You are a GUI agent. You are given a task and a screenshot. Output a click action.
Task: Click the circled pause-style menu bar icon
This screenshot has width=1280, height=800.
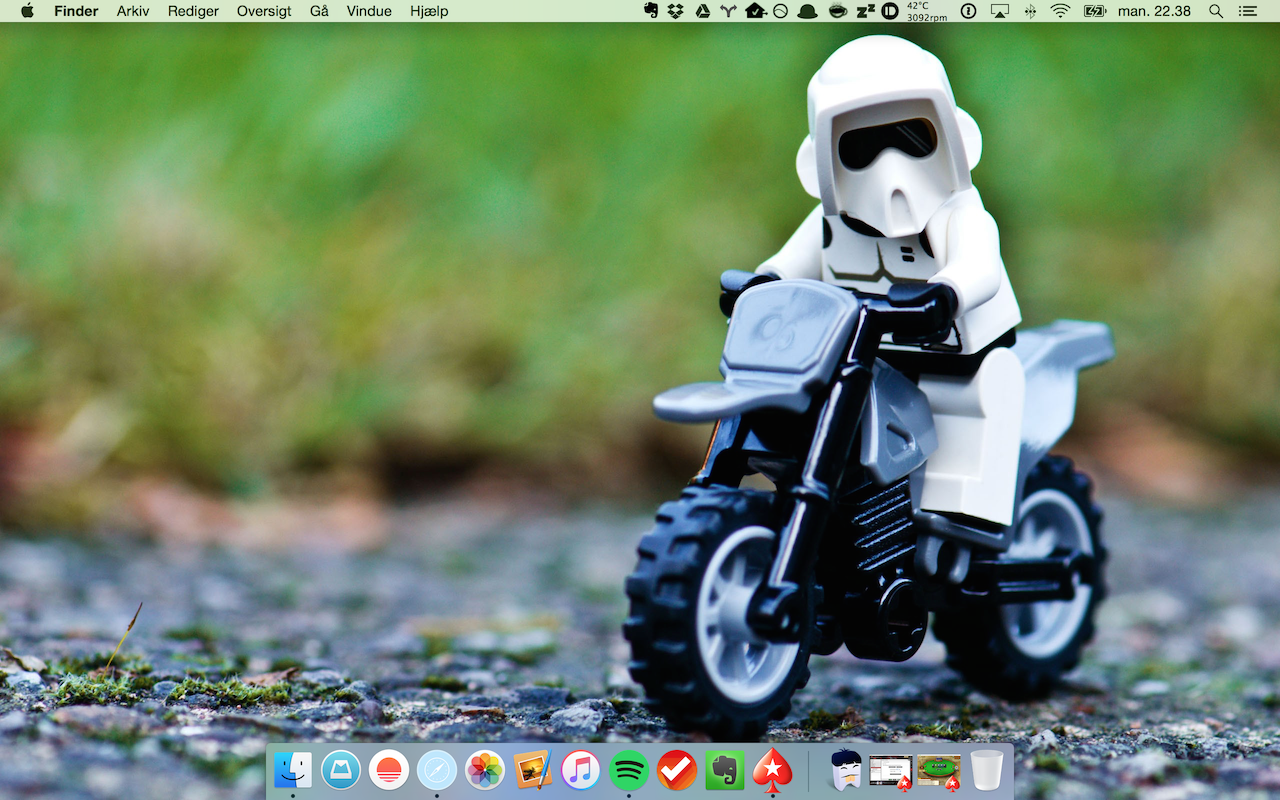click(889, 11)
